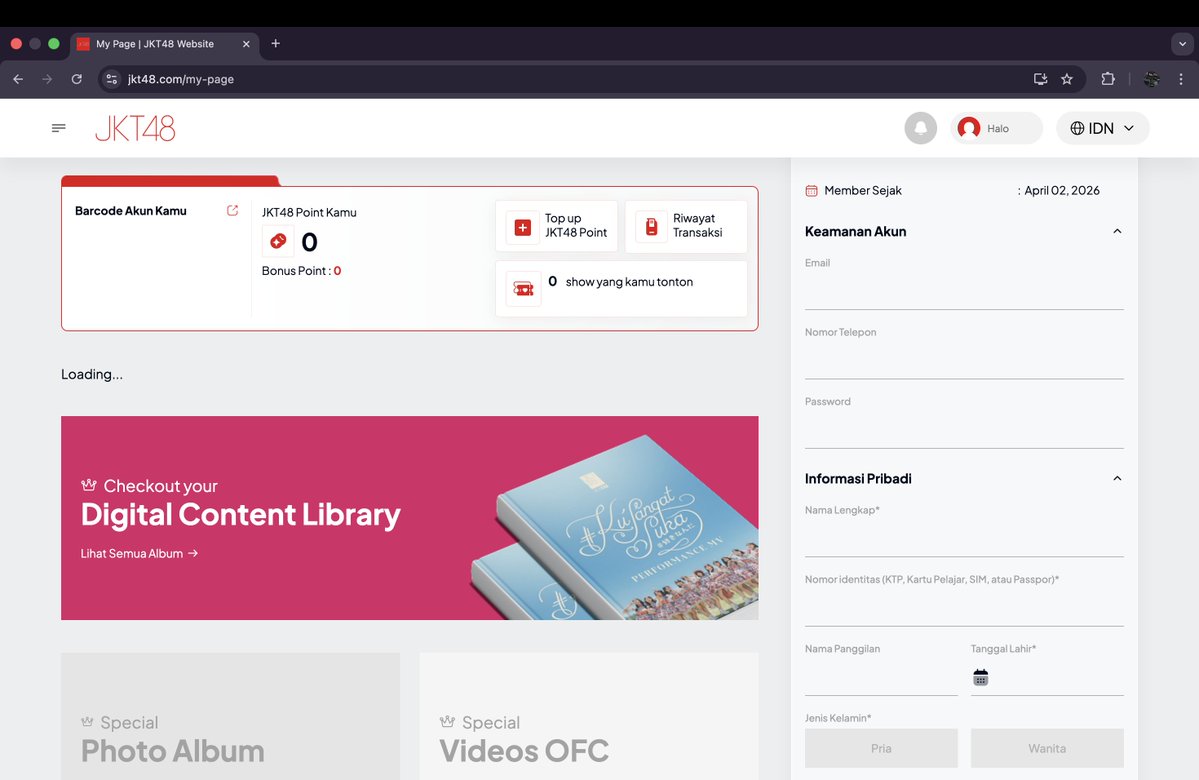Open the tab search dropdown arrow

[x=1182, y=44]
